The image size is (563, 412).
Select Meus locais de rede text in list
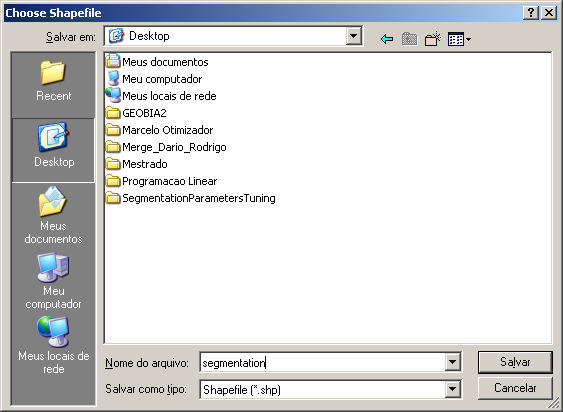click(x=169, y=96)
